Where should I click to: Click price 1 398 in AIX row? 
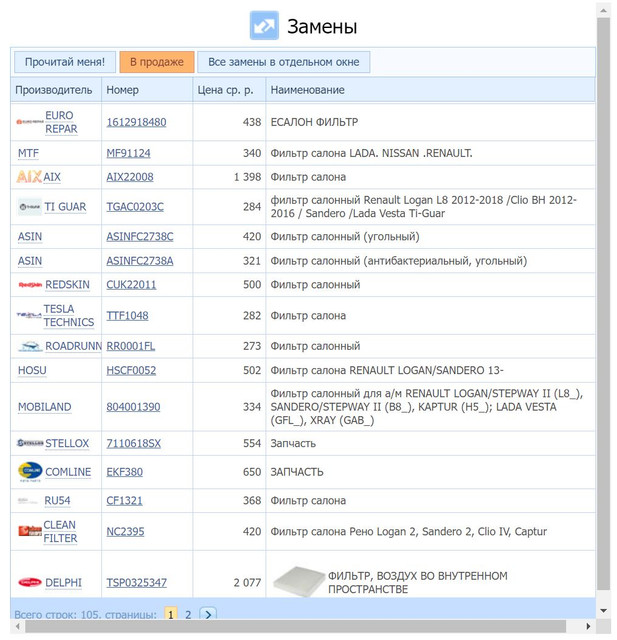[x=247, y=177]
